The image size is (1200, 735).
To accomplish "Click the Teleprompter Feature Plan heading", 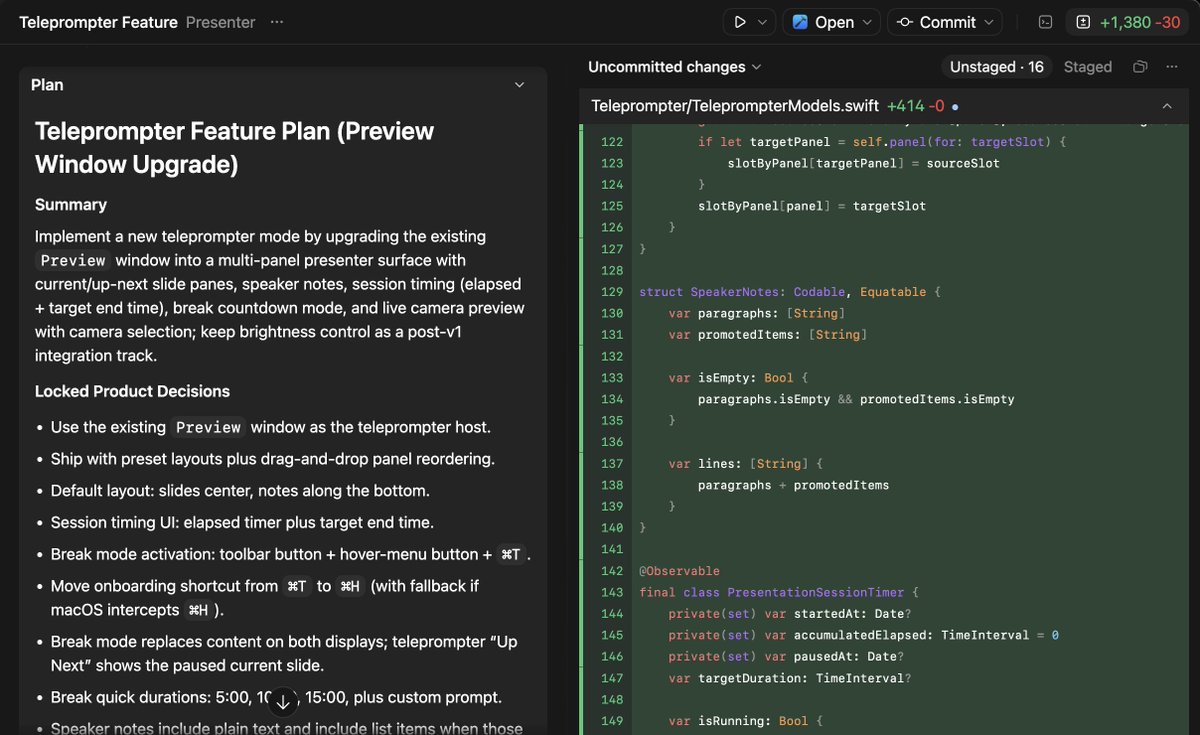I will click(235, 147).
